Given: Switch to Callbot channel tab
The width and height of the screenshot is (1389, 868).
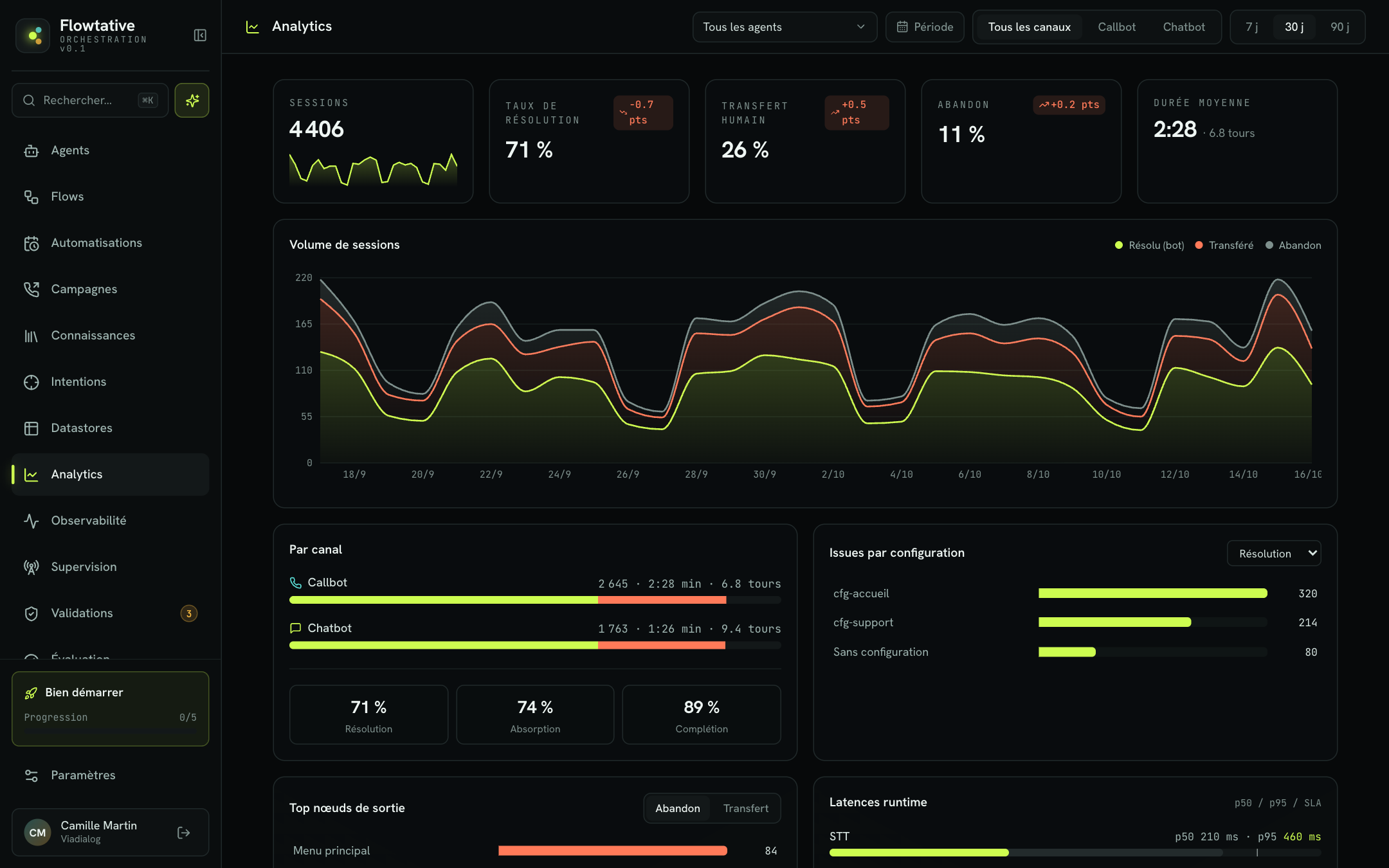Looking at the screenshot, I should pyautogui.click(x=1116, y=27).
